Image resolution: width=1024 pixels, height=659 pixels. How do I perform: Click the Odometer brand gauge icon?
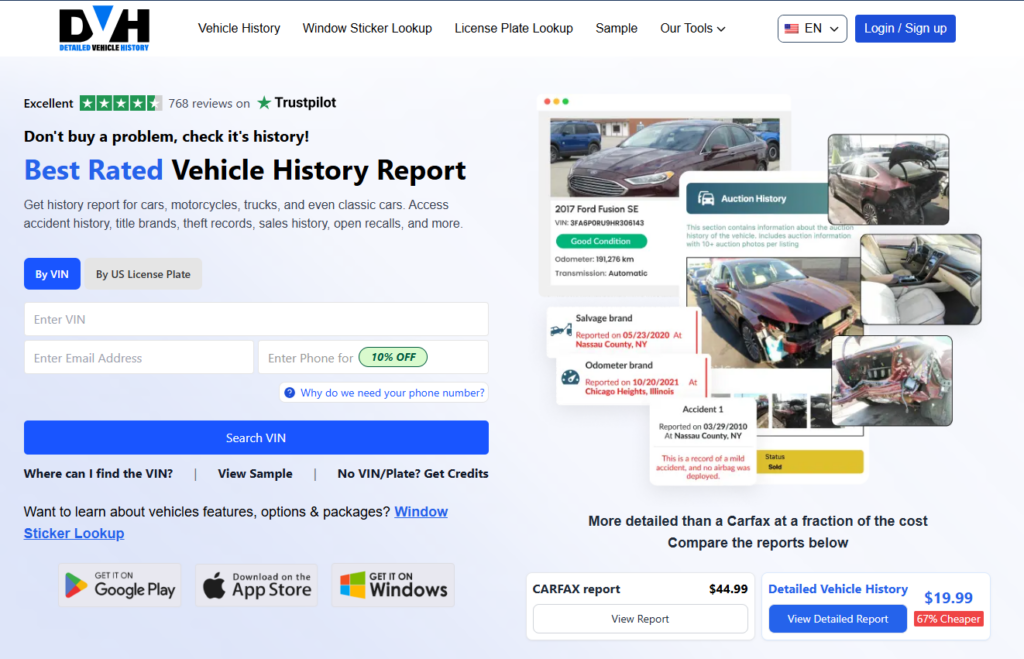coord(570,378)
